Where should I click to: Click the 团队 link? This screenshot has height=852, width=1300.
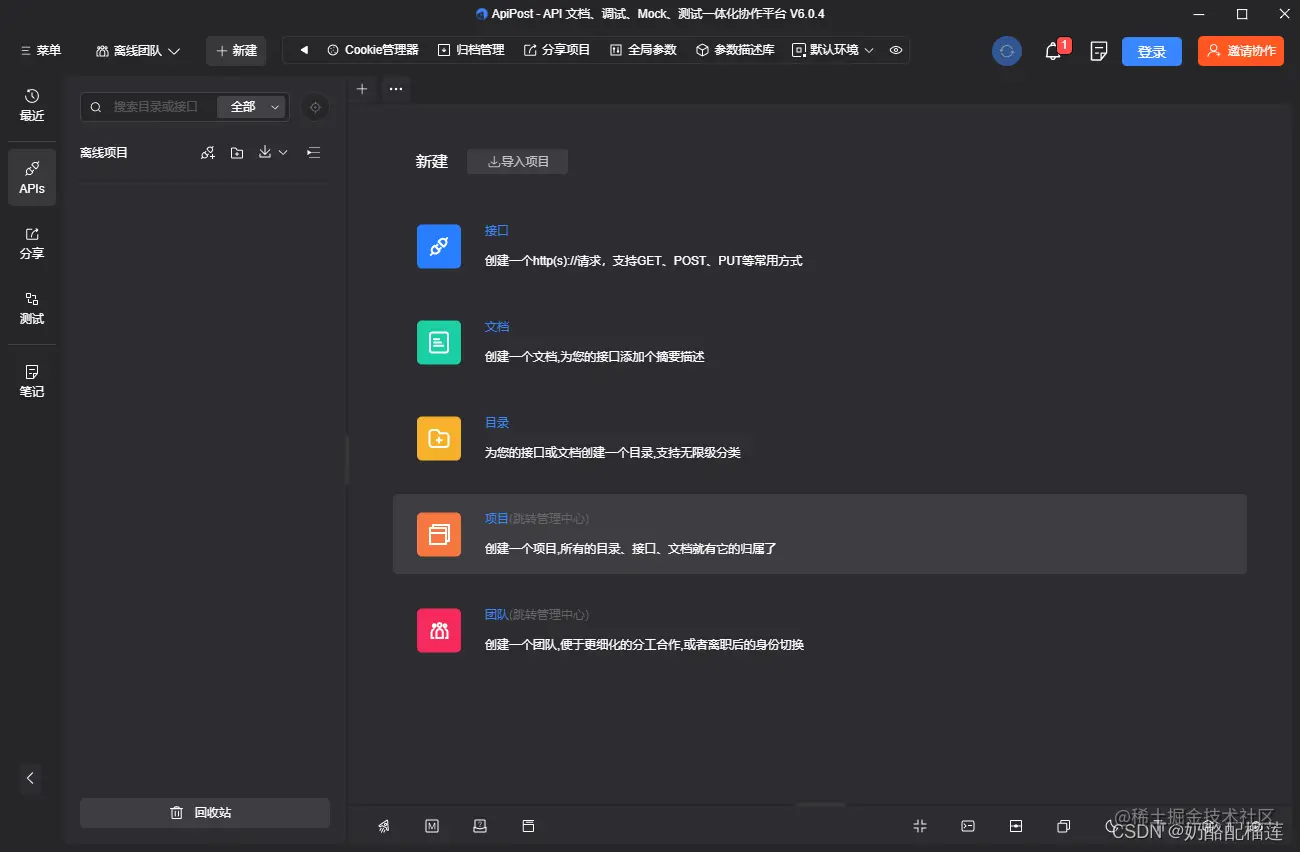coord(497,615)
